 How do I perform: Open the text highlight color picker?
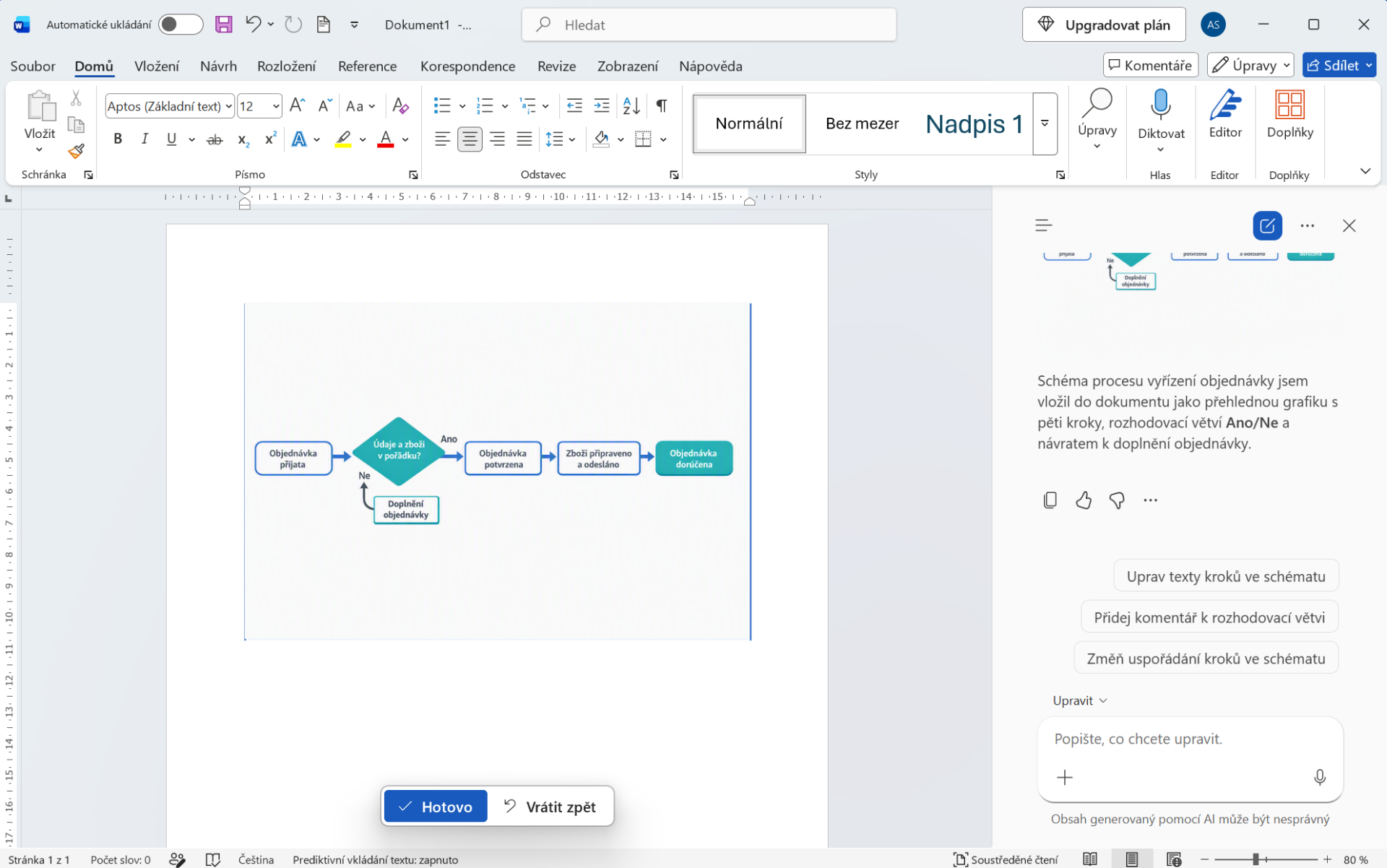click(363, 139)
